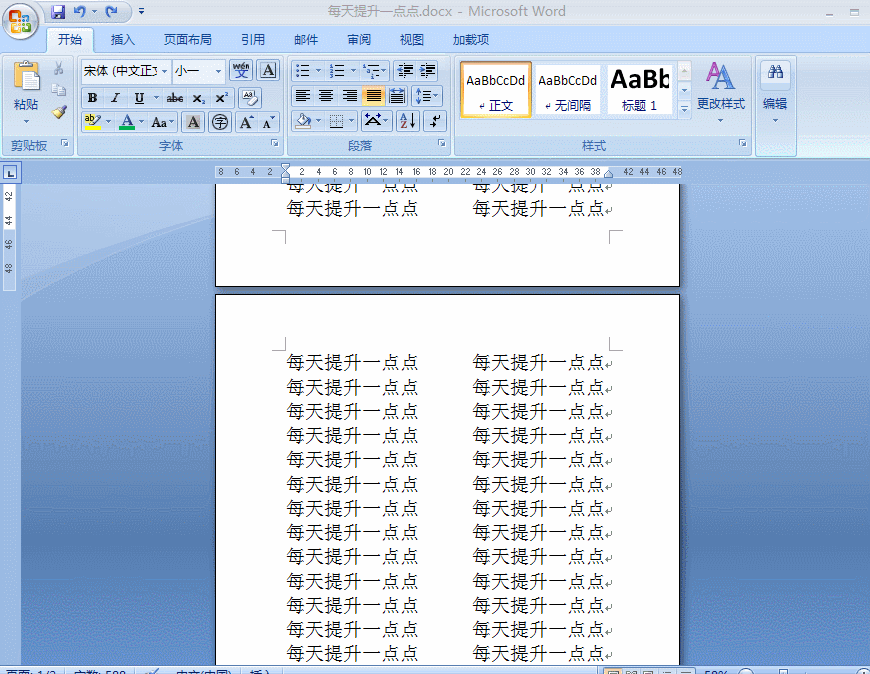Sort text with the A-Z icon
The image size is (870, 674).
click(408, 121)
